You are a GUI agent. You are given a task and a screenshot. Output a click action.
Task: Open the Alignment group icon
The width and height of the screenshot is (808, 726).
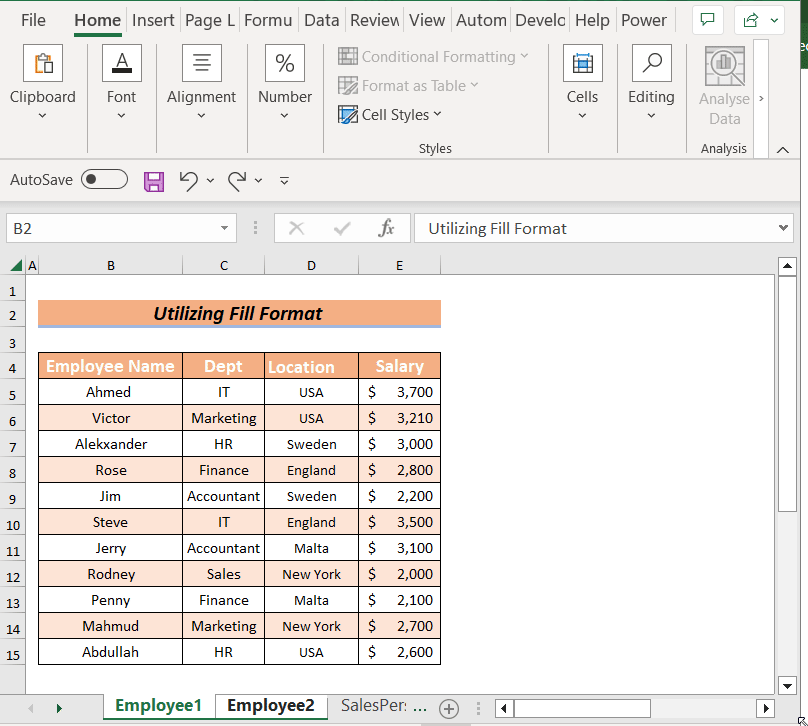click(201, 64)
